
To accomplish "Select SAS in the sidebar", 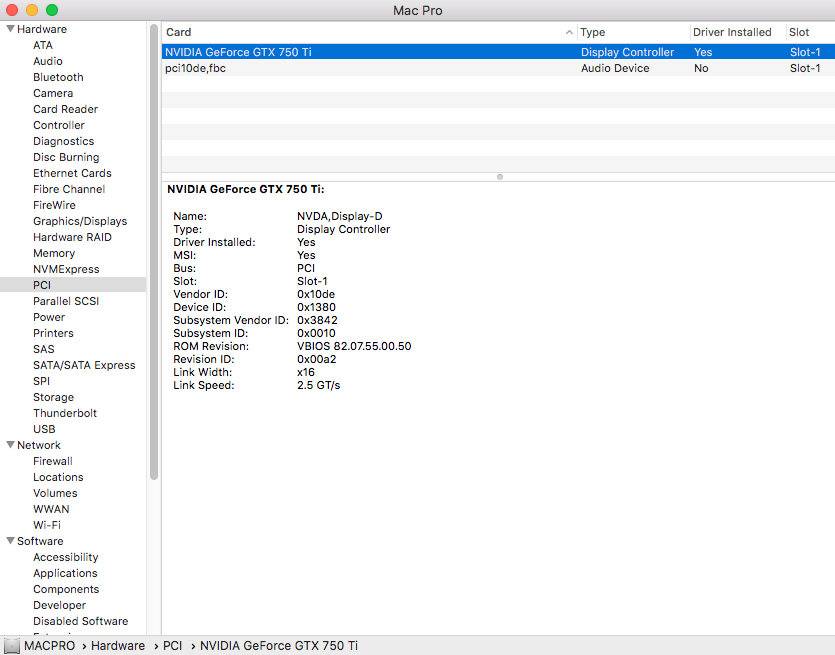I will tap(44, 349).
